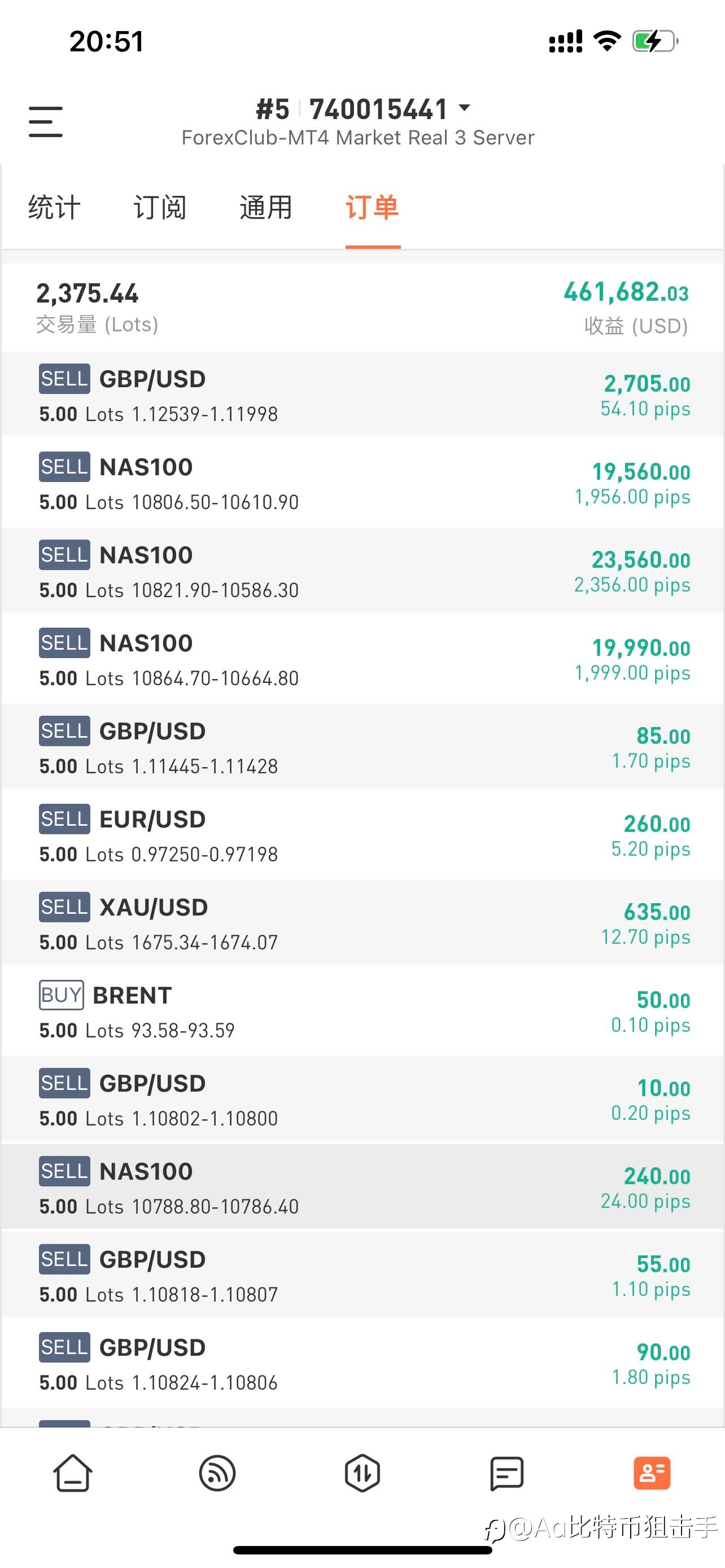Open the NAS100 order with 23,560.00 profit

[x=362, y=570]
